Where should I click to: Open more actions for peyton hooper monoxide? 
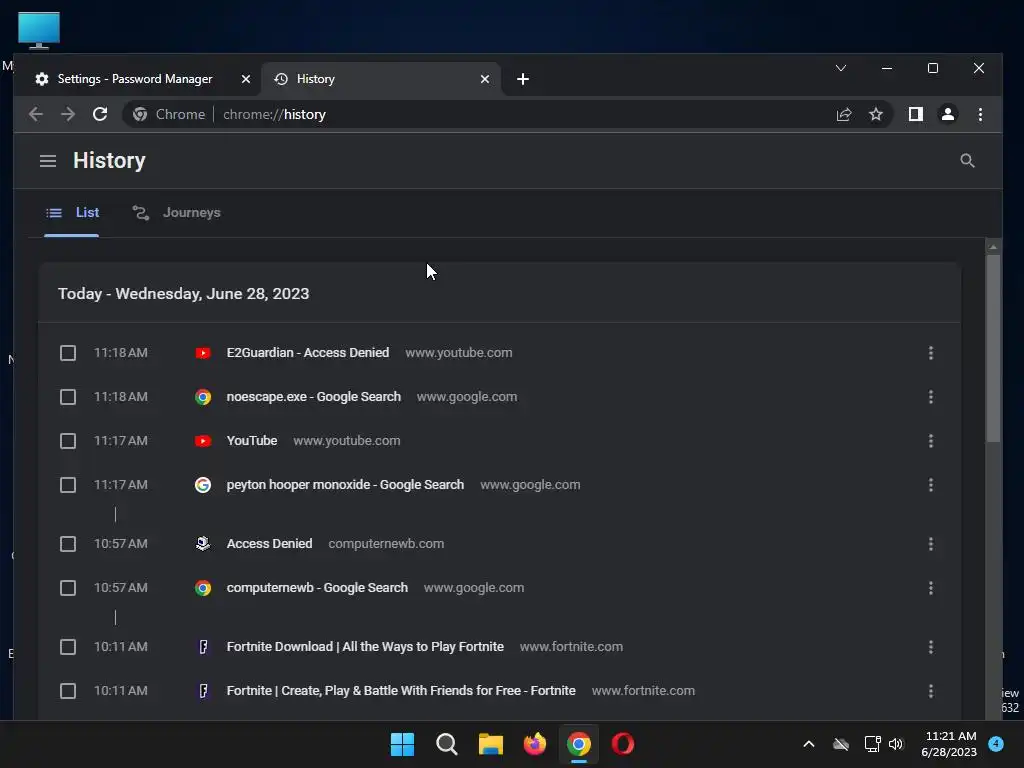coord(931,485)
